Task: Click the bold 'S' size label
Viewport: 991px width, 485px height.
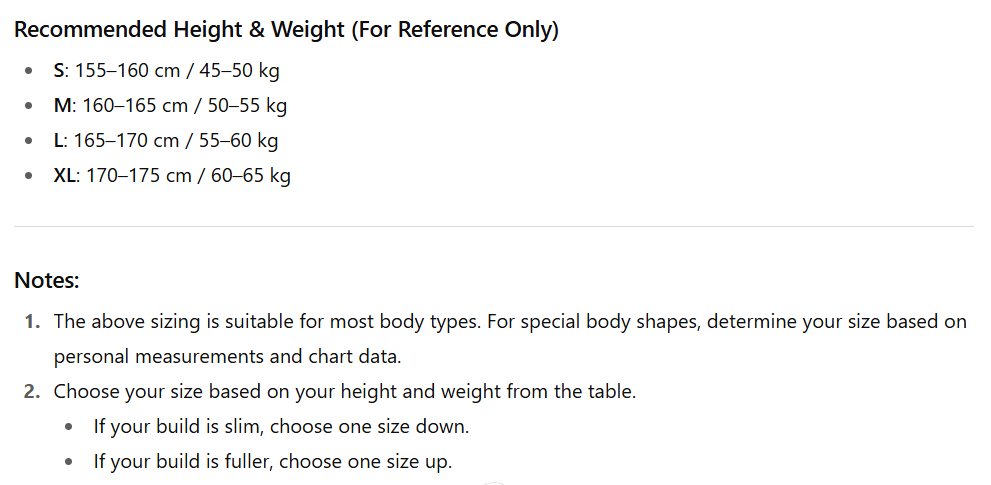Action: pyautogui.click(x=59, y=71)
